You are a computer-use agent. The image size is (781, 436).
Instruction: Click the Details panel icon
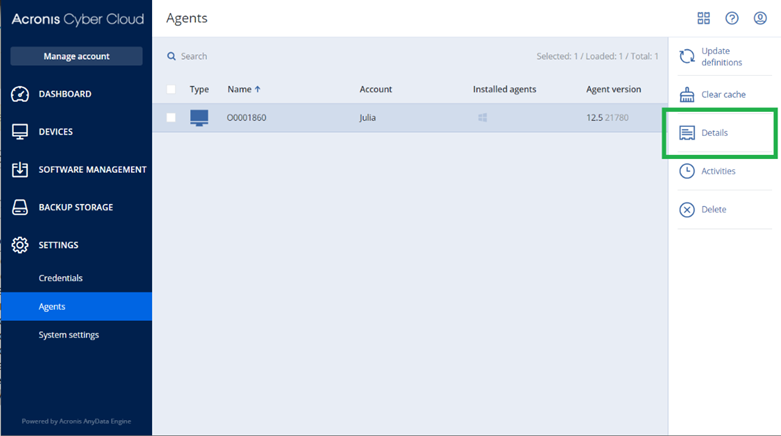[687, 133]
